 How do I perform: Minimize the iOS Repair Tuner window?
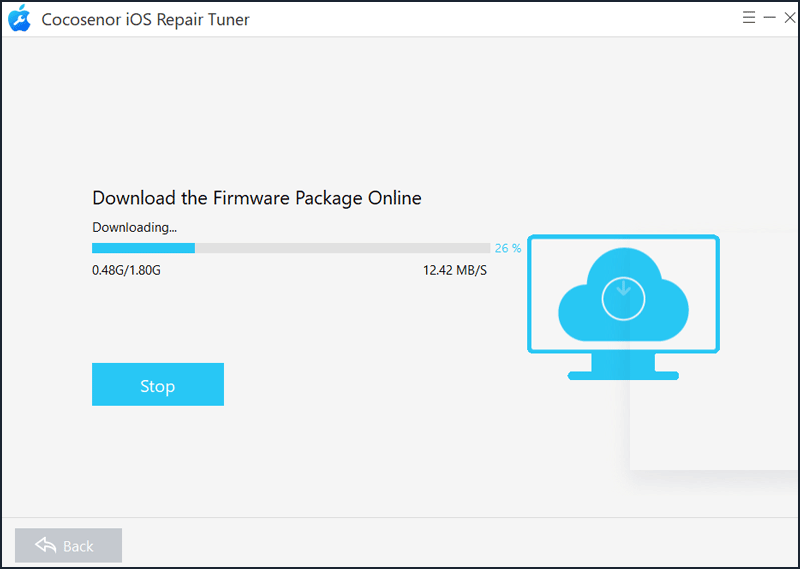click(x=769, y=18)
